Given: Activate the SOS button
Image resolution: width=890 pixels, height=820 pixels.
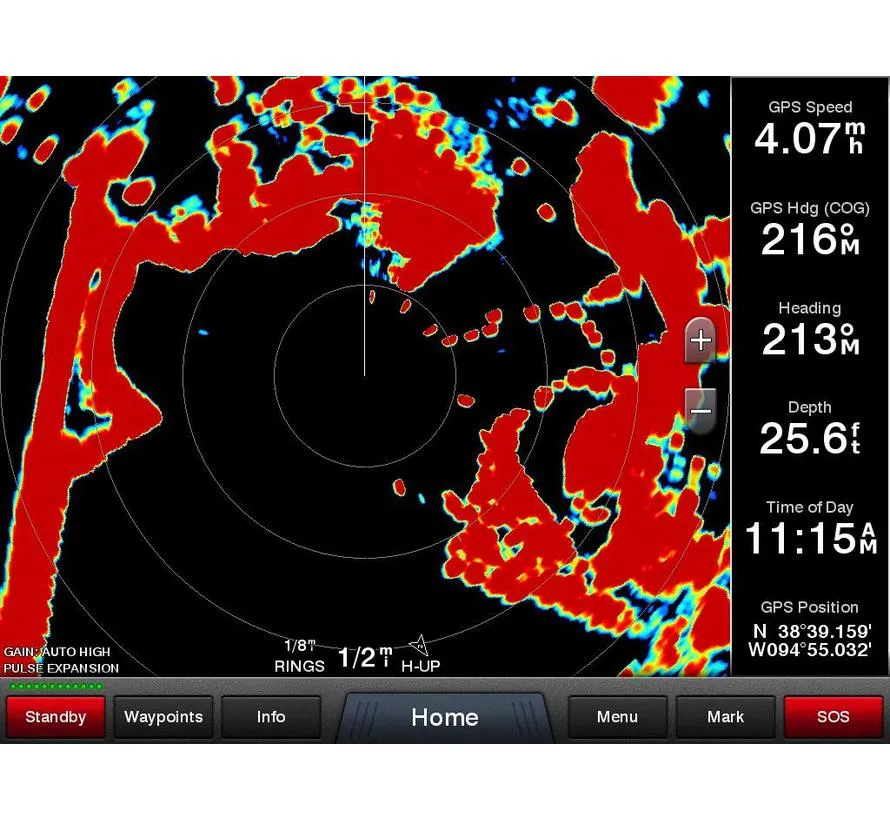Looking at the screenshot, I should click(x=833, y=717).
